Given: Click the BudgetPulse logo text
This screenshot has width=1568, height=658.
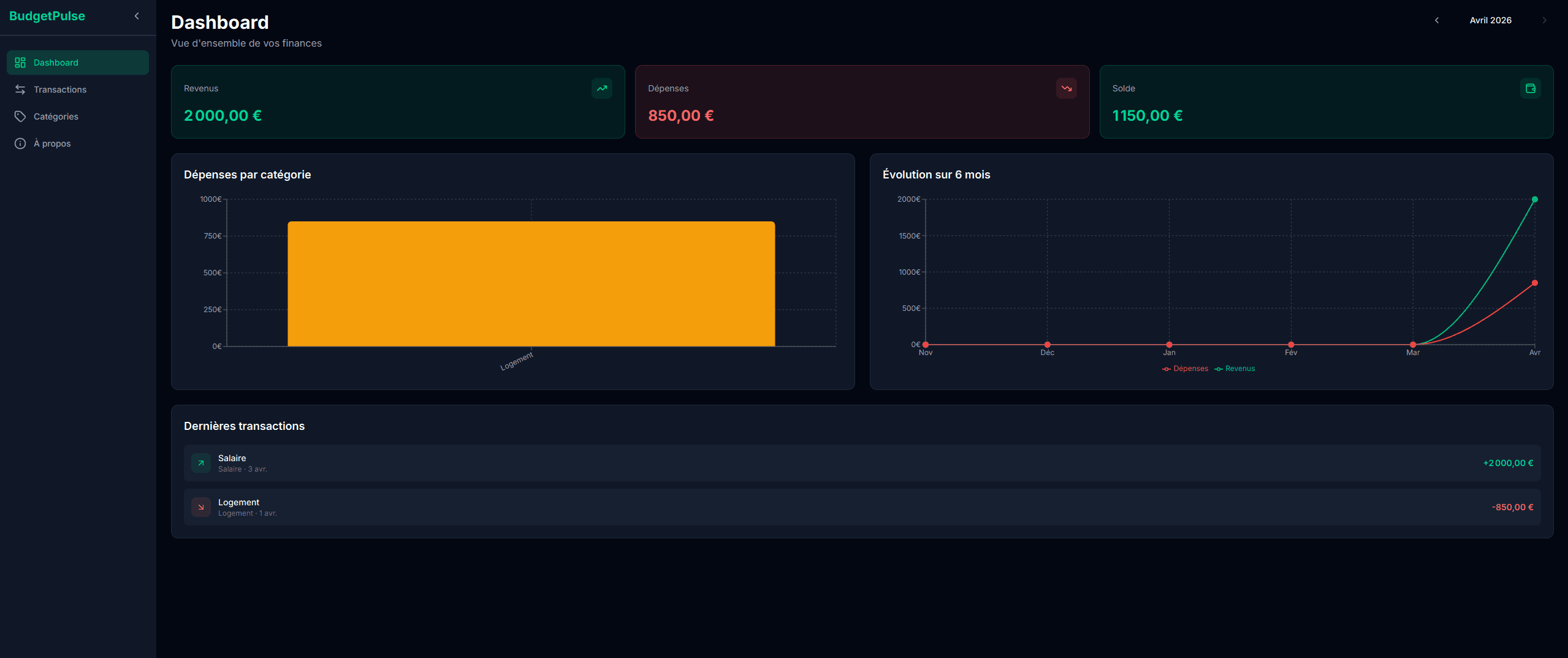Looking at the screenshot, I should click(47, 16).
